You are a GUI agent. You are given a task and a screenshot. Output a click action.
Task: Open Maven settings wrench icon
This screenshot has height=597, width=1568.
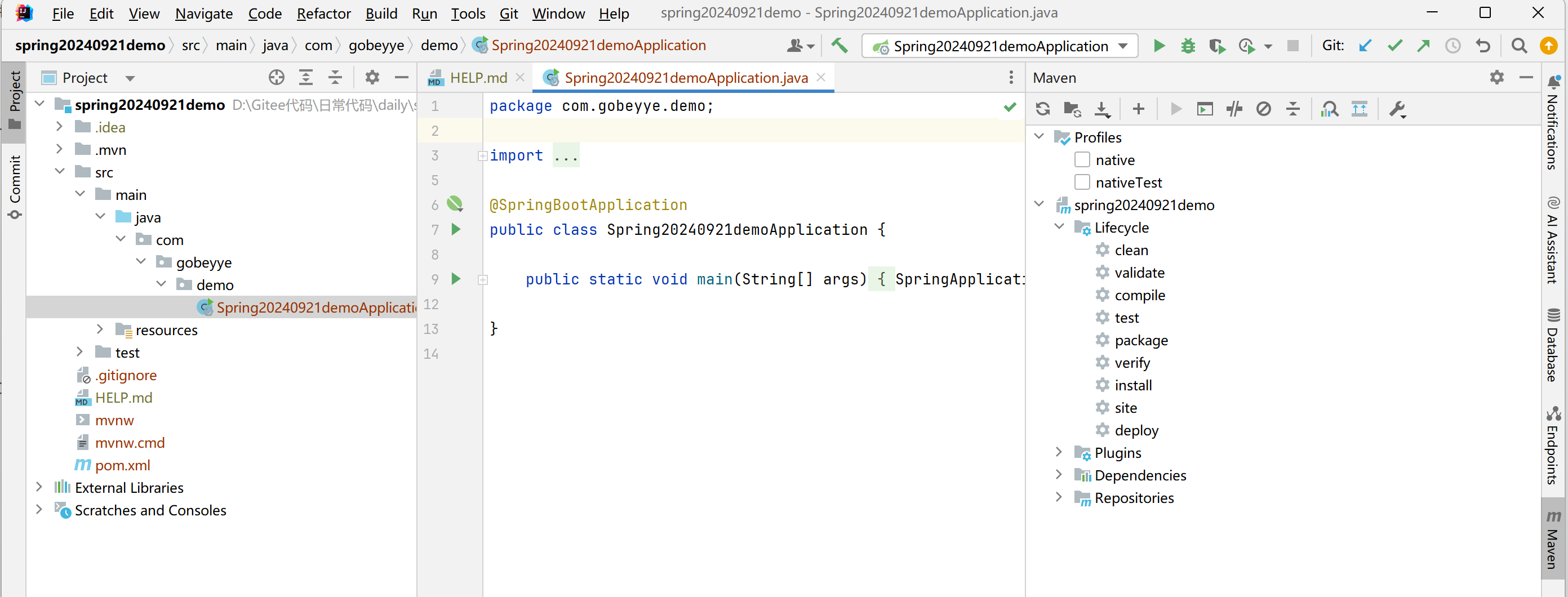[x=1397, y=109]
